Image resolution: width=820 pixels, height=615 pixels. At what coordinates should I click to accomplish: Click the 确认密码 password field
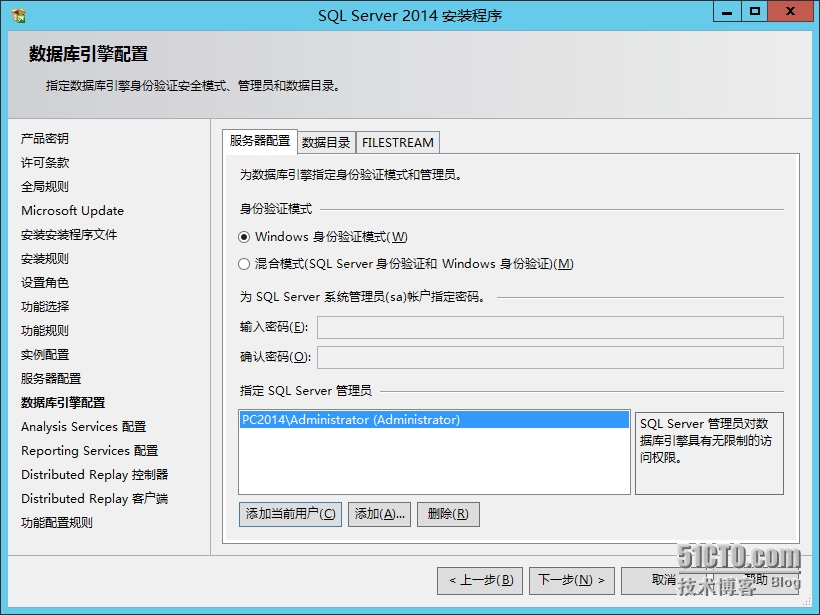(x=550, y=357)
